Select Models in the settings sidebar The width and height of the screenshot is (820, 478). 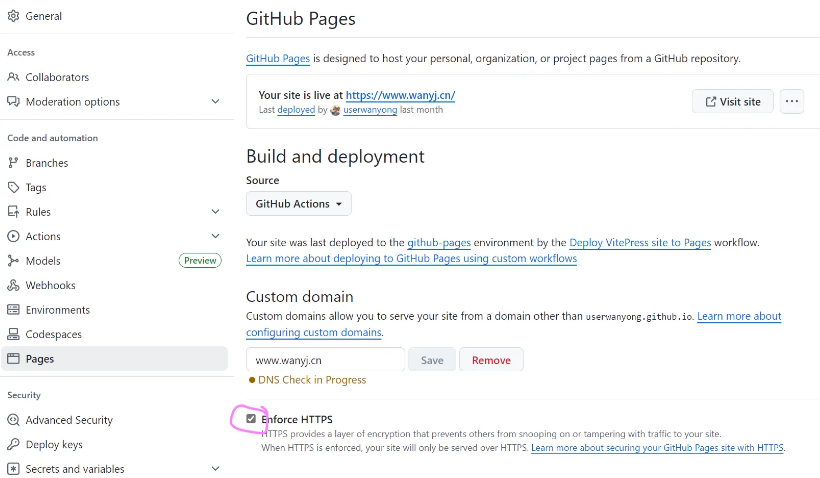pyautogui.click(x=43, y=261)
